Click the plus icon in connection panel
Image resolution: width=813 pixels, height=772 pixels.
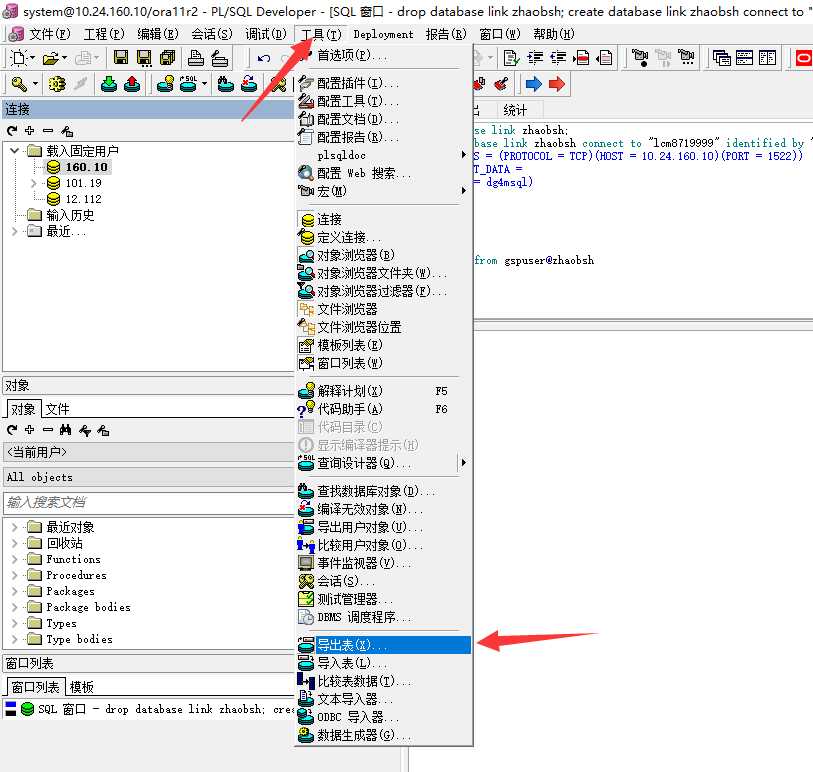coord(30,131)
